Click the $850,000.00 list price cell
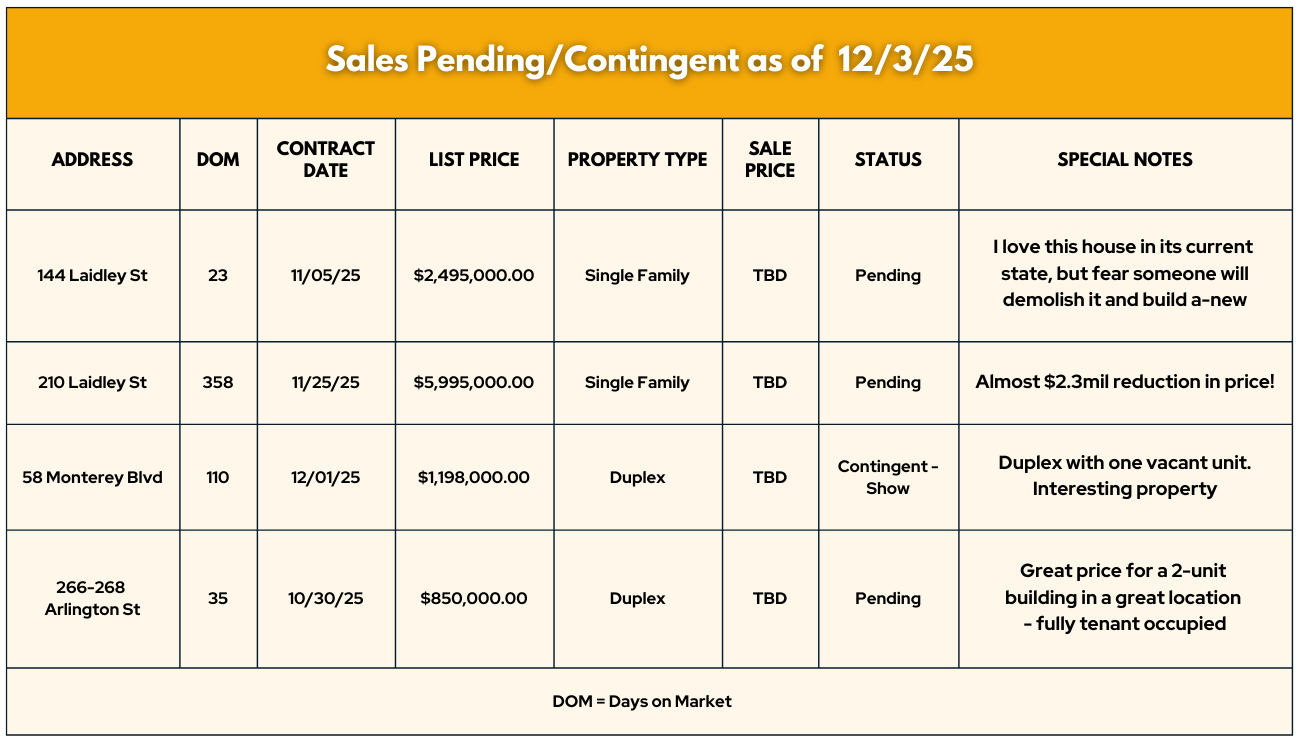Screen dimensions: 1300x743 click(474, 598)
